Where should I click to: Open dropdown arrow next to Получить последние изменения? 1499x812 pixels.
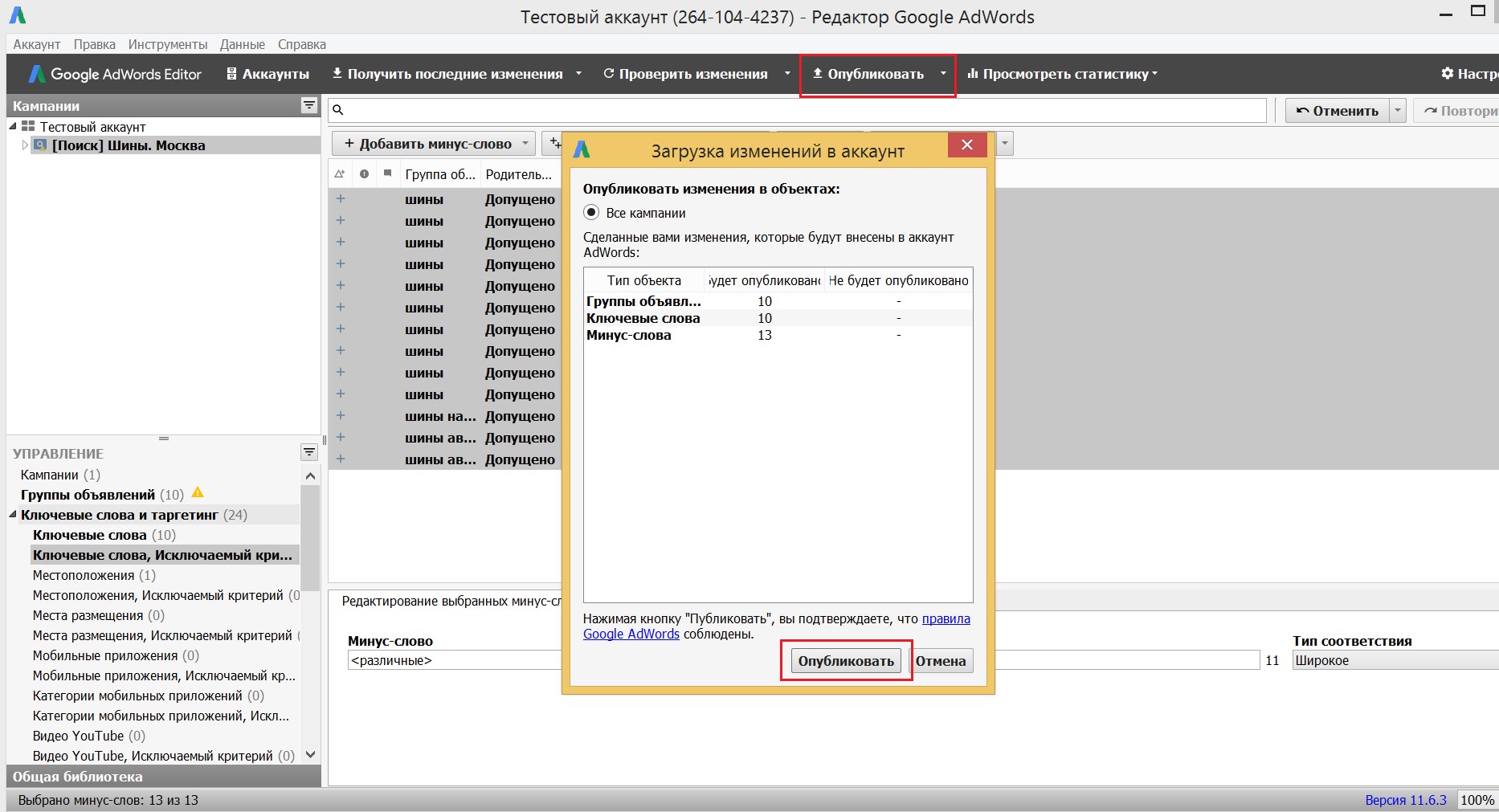point(578,74)
